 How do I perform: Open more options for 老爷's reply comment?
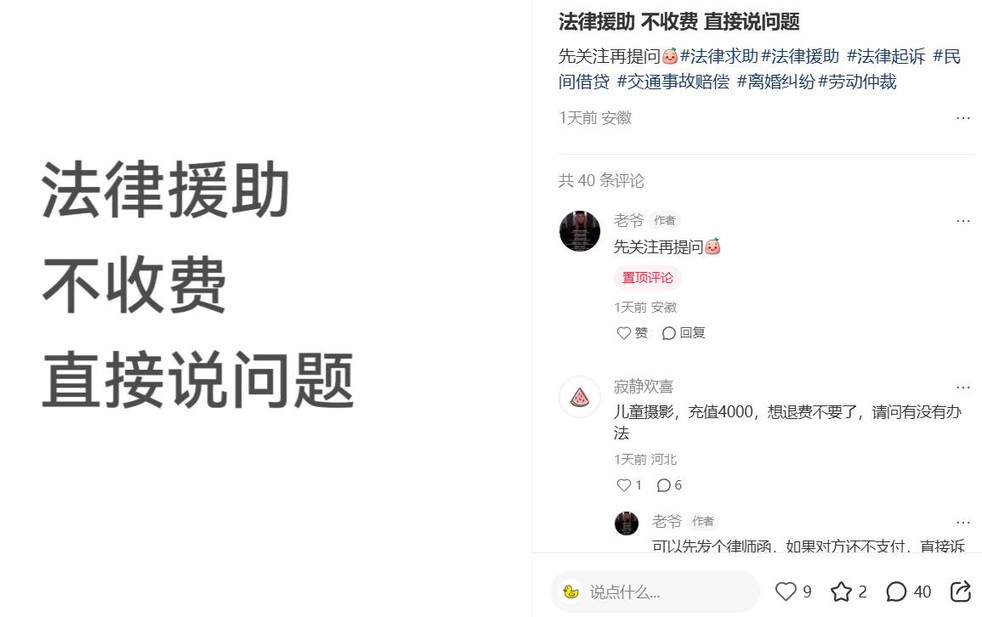coord(963,522)
